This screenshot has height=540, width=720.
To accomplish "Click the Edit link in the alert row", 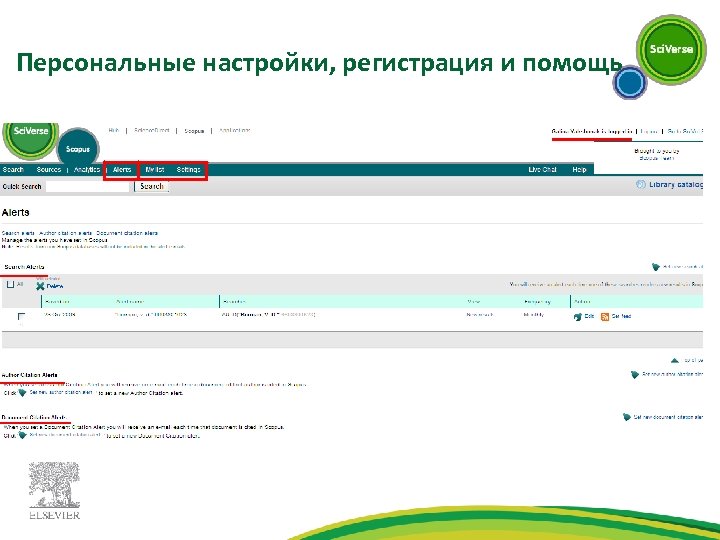I will (589, 316).
